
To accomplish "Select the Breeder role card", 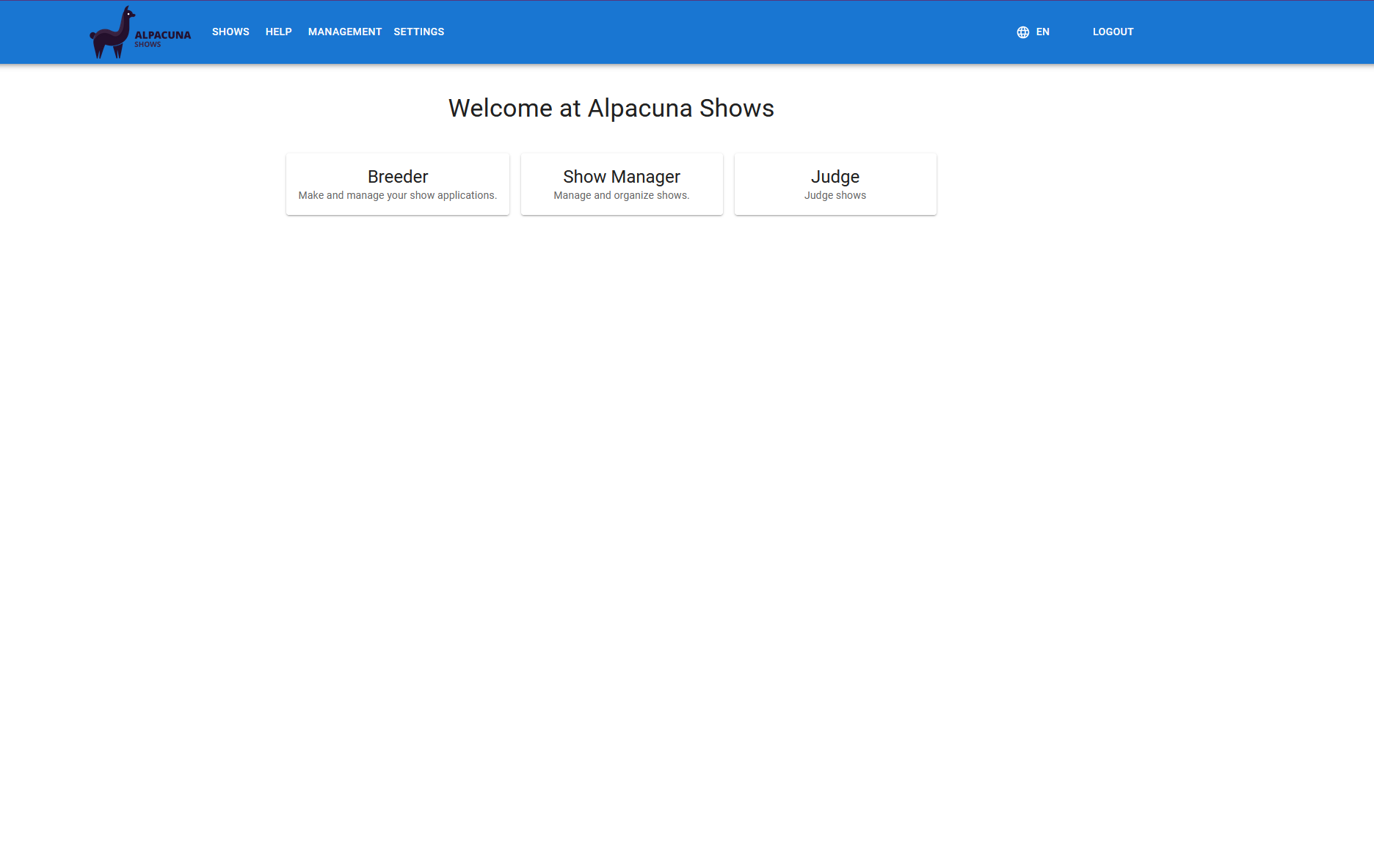I will point(398,184).
